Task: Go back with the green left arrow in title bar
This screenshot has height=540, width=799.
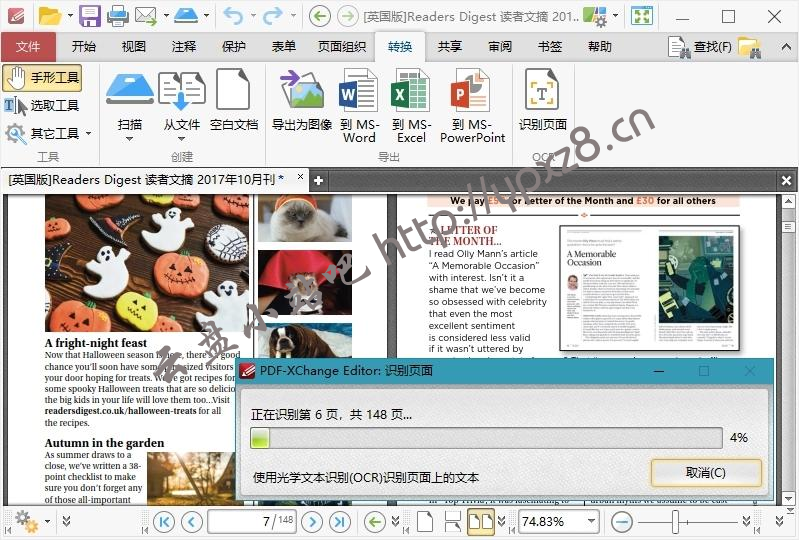Action: point(319,16)
